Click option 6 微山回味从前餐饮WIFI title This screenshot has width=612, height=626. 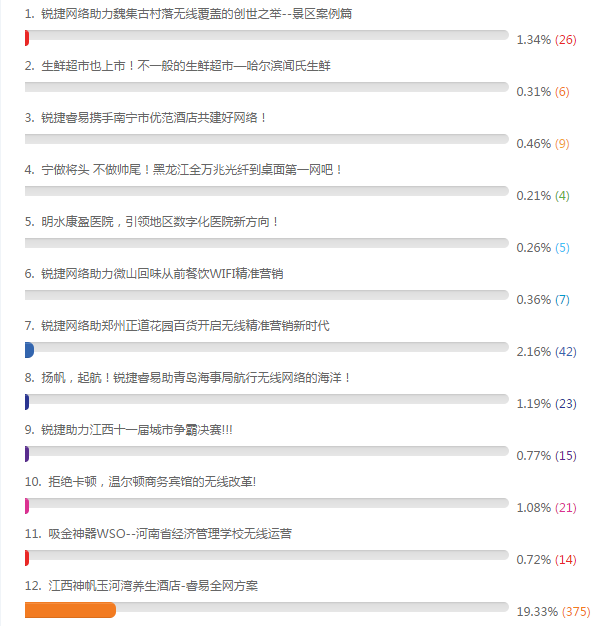tap(154, 274)
